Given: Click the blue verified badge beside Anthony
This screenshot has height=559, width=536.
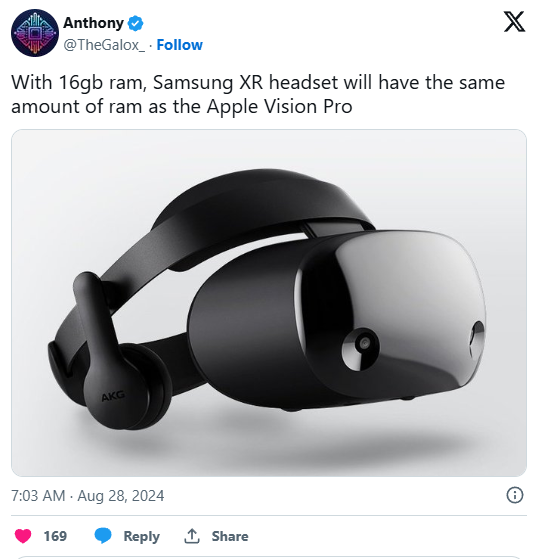Looking at the screenshot, I should point(136,23).
